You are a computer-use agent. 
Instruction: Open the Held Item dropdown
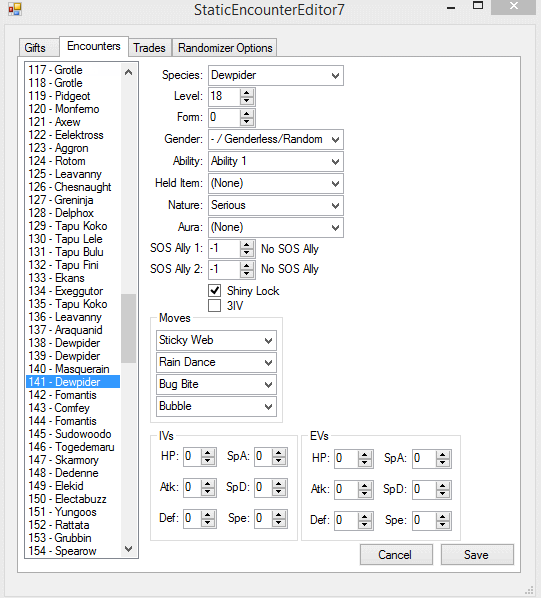click(x=336, y=183)
